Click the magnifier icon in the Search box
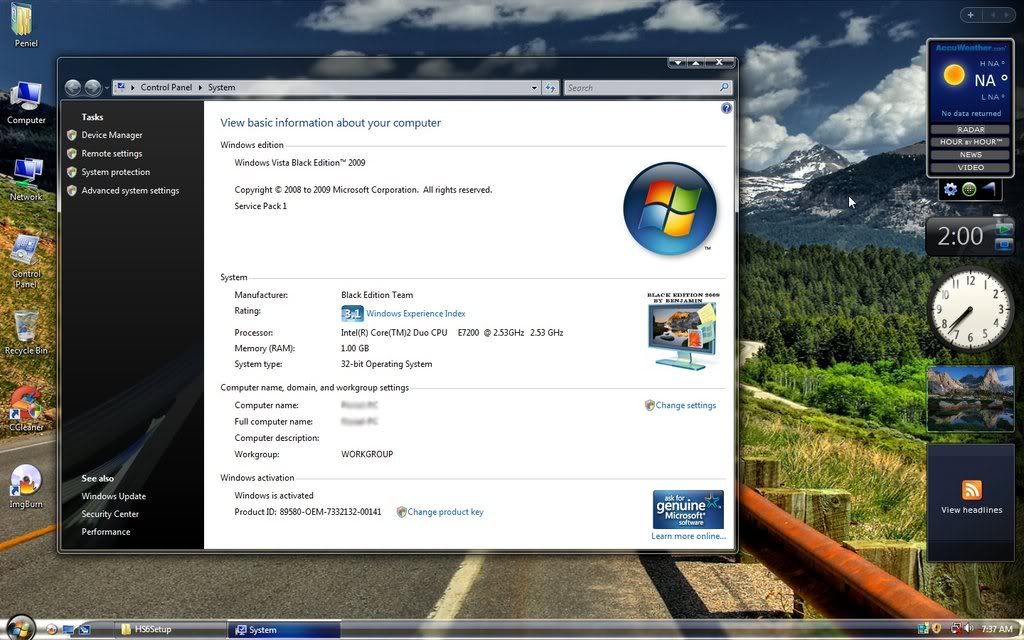Image resolution: width=1024 pixels, height=640 pixels. (x=724, y=88)
